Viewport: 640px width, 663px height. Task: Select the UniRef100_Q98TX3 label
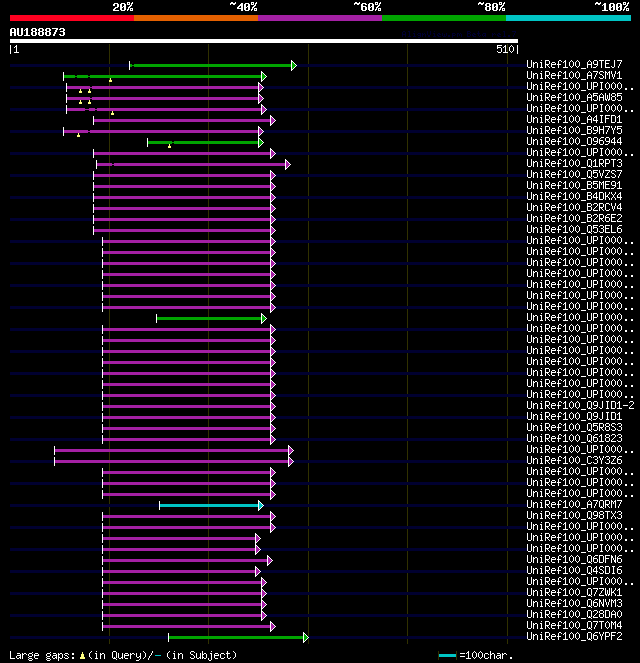pyautogui.click(x=574, y=515)
